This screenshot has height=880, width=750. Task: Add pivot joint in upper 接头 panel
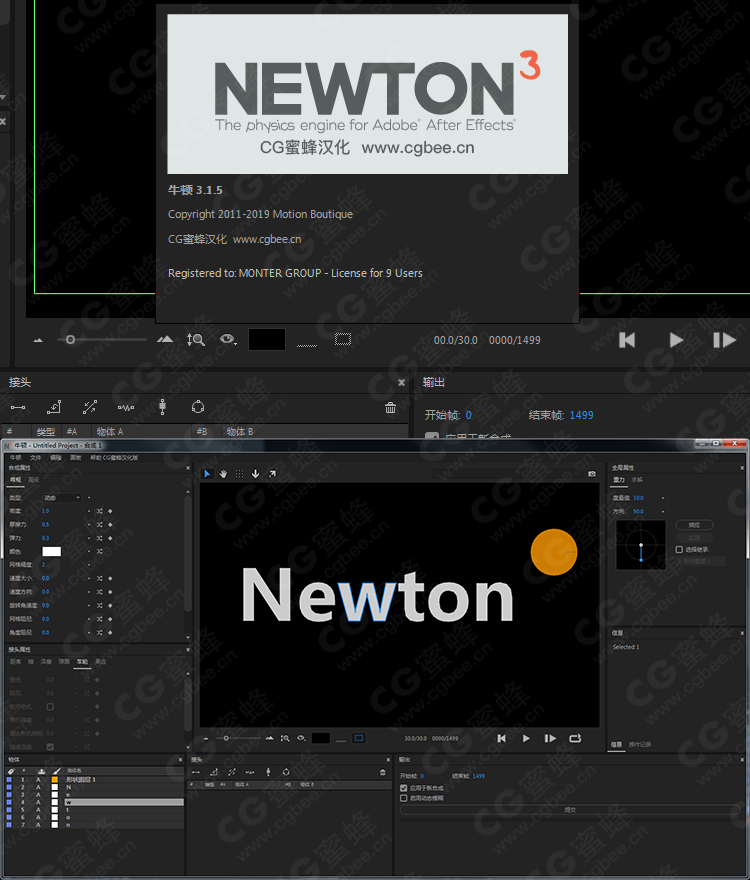click(54, 407)
